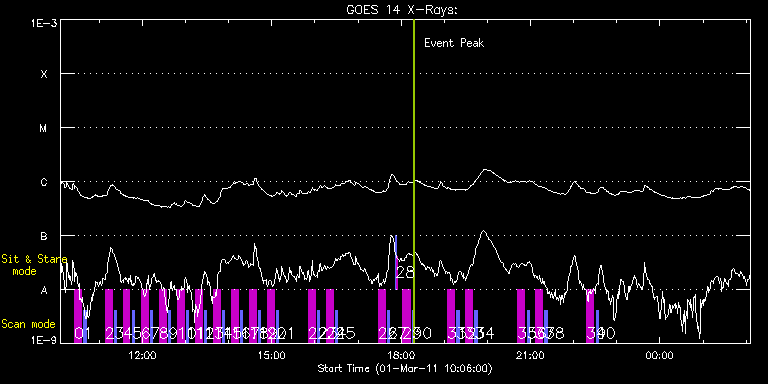Click the 'Event Peak' annotation text
768x384 pixels.
click(x=454, y=43)
